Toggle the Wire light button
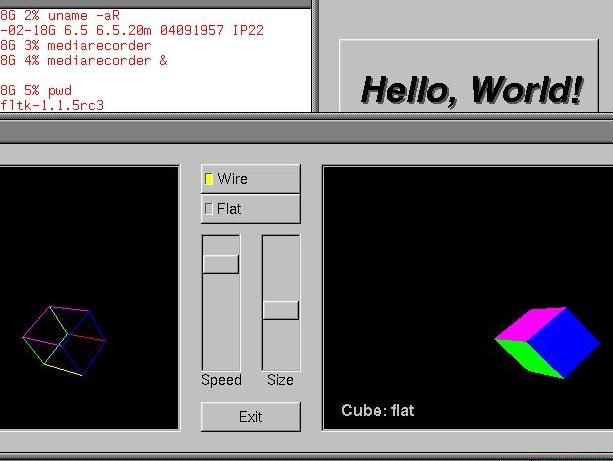This screenshot has width=613, height=461. [x=251, y=179]
